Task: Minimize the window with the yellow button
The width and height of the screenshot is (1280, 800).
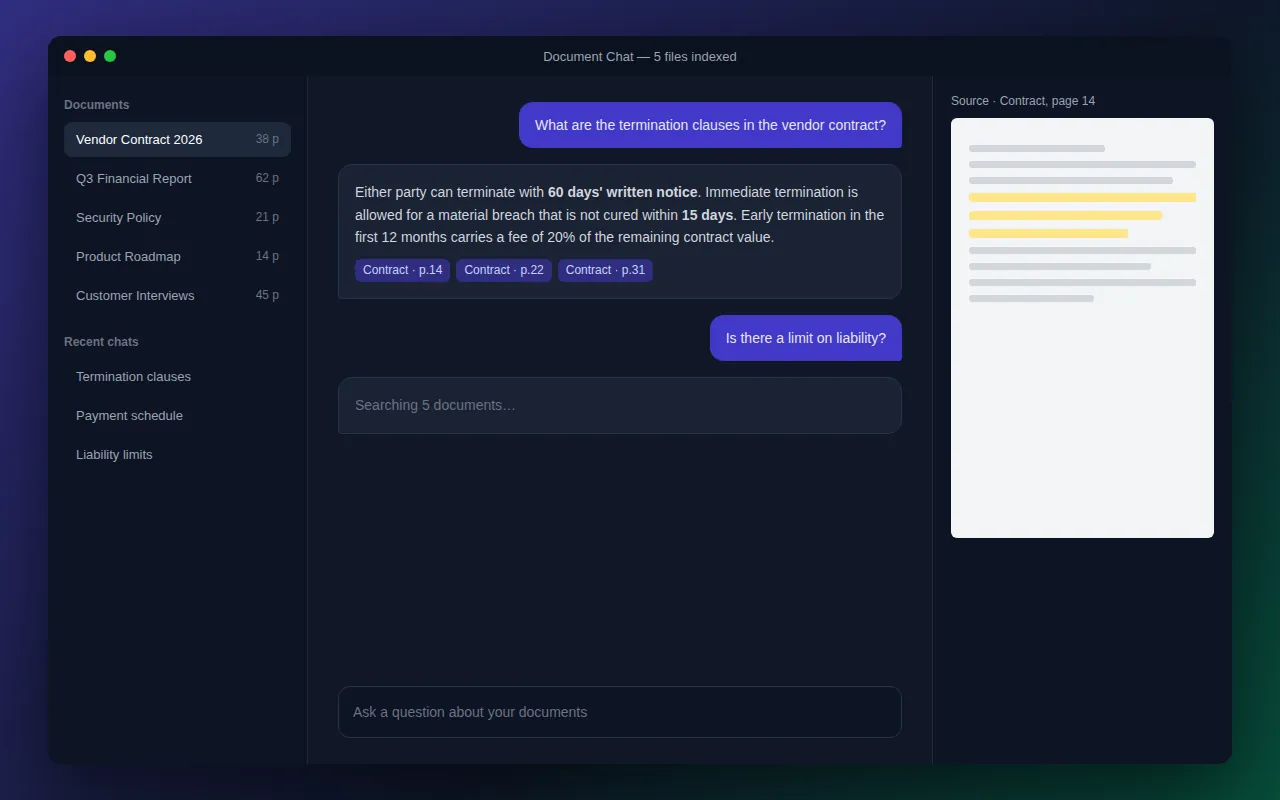Action: coord(90,56)
